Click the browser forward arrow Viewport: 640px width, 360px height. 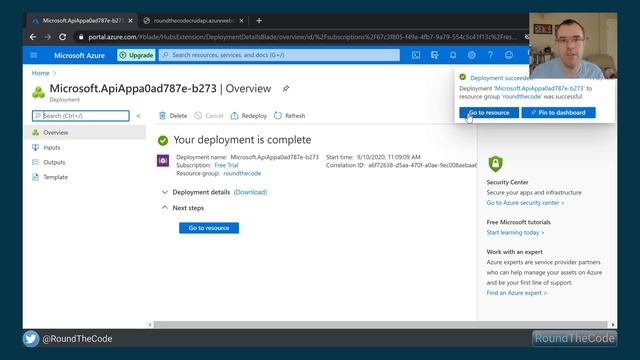click(48, 37)
